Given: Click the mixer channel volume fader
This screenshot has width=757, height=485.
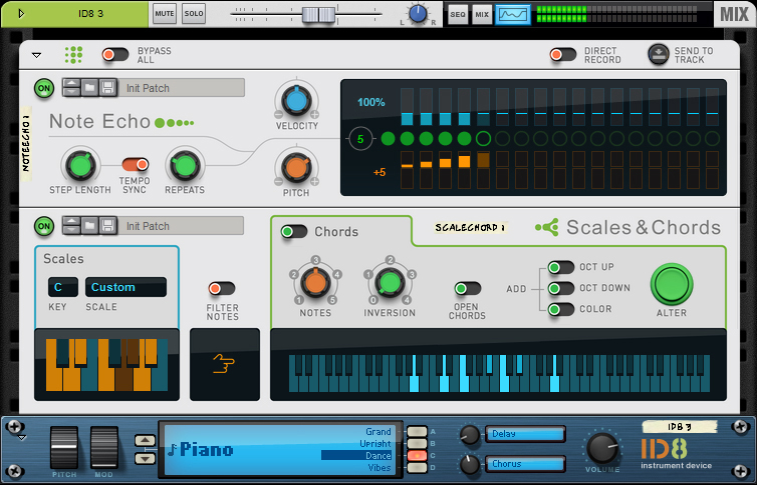Looking at the screenshot, I should tap(318, 14).
